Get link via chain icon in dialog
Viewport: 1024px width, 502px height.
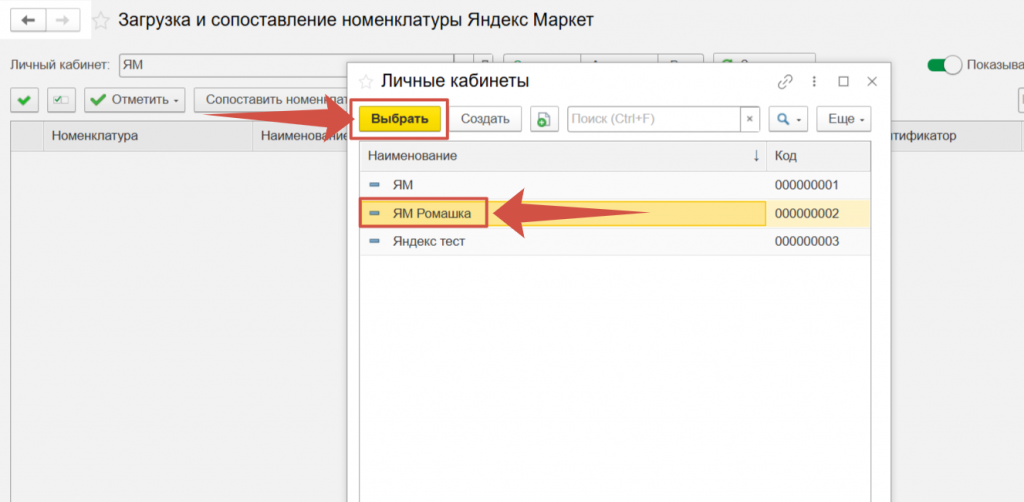point(785,81)
